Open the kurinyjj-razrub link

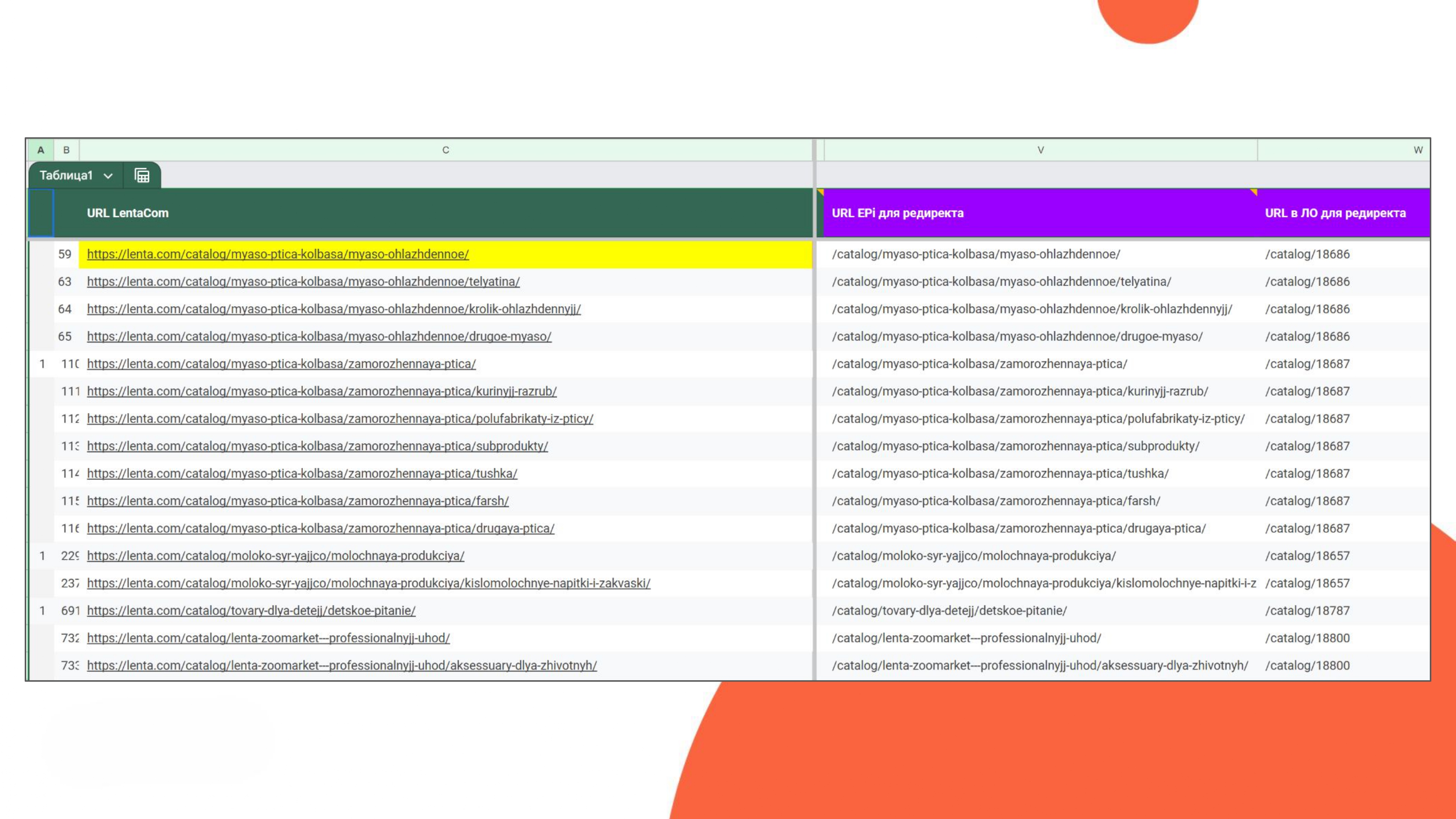pos(322,391)
